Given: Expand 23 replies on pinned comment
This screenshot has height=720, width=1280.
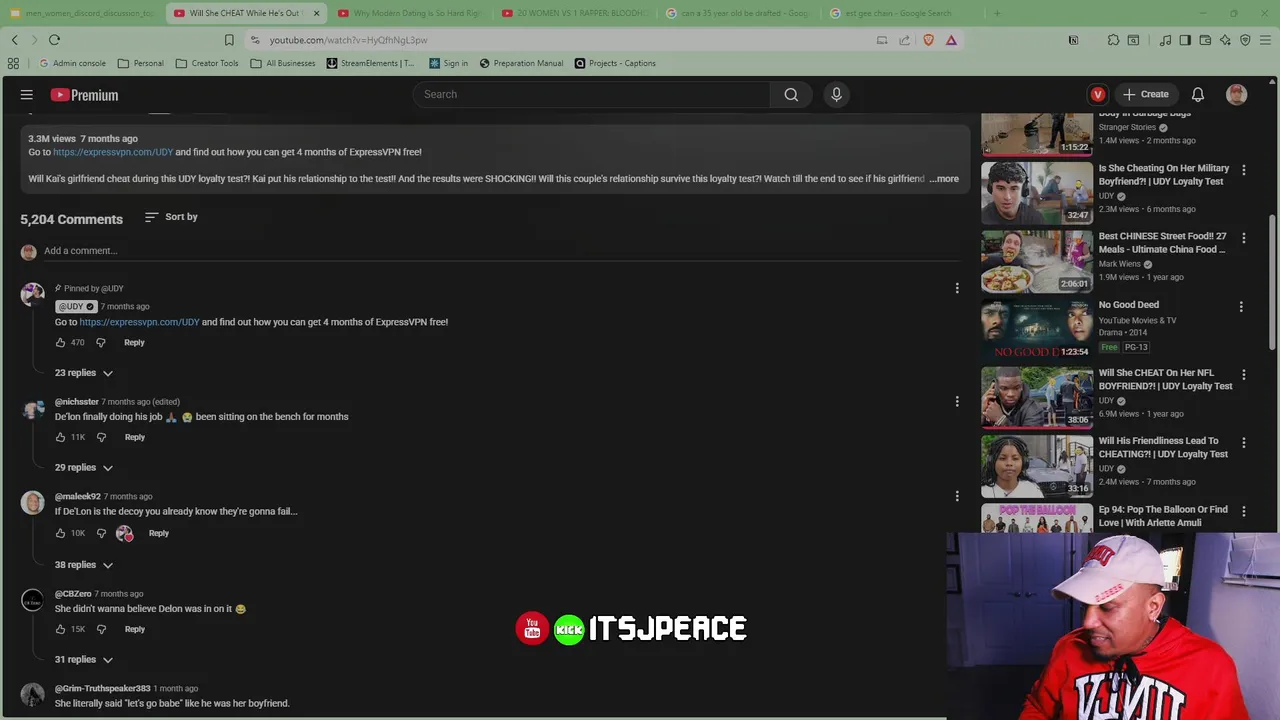Looking at the screenshot, I should tap(84, 373).
